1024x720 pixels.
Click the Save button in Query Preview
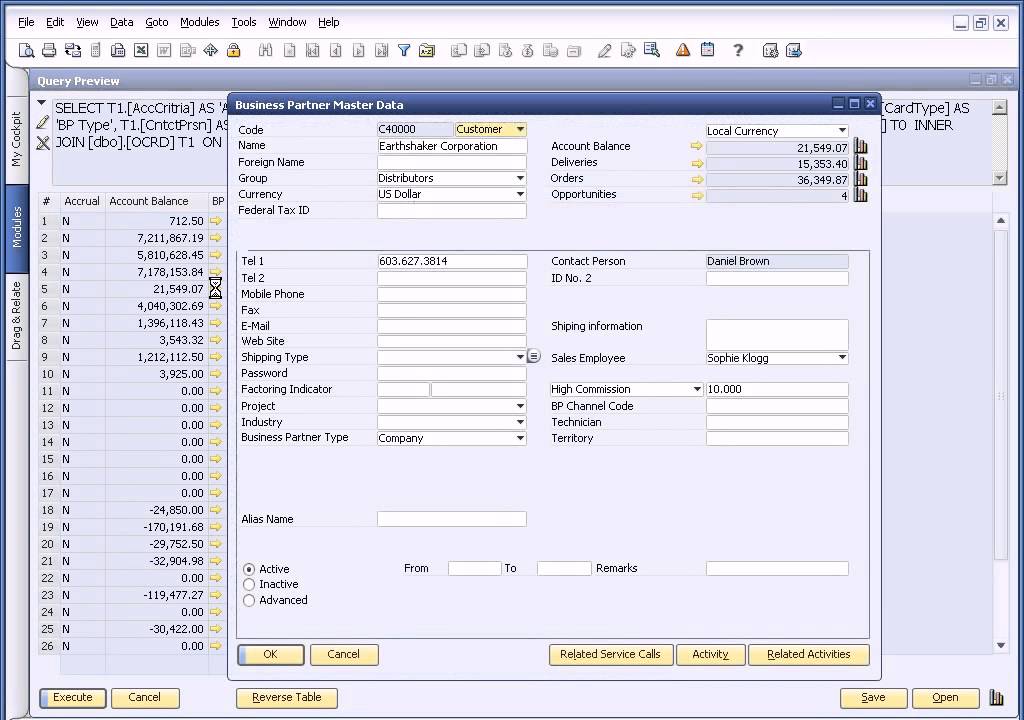873,698
